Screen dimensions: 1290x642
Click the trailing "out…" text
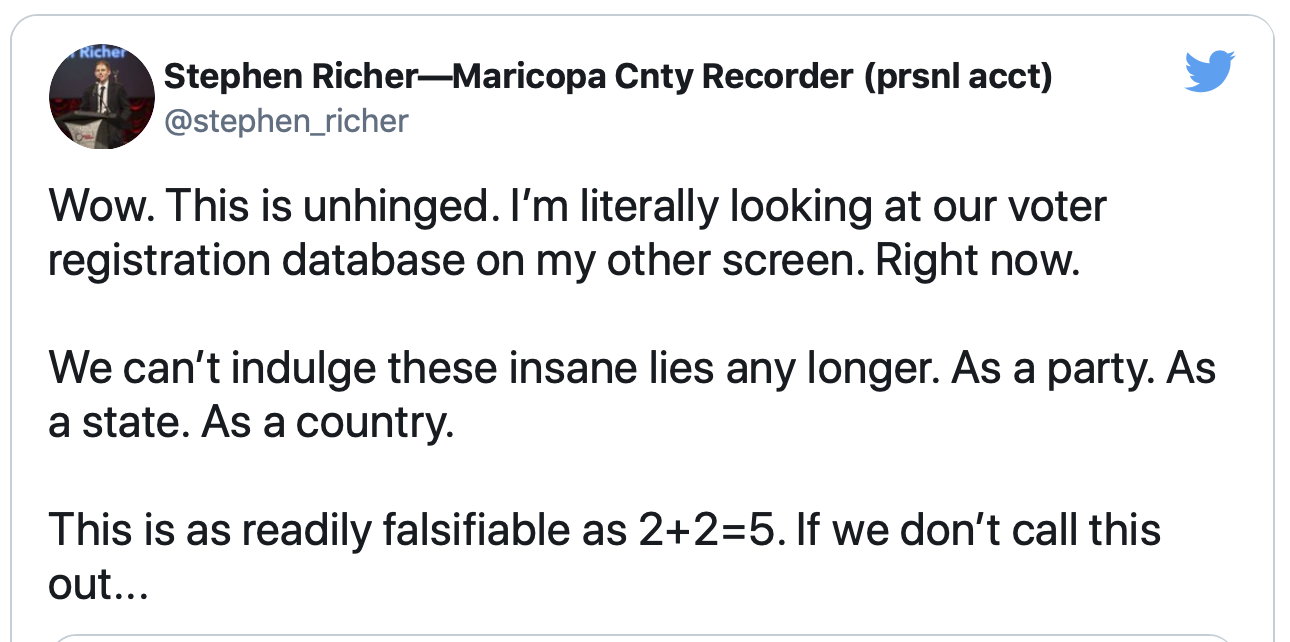[97, 583]
